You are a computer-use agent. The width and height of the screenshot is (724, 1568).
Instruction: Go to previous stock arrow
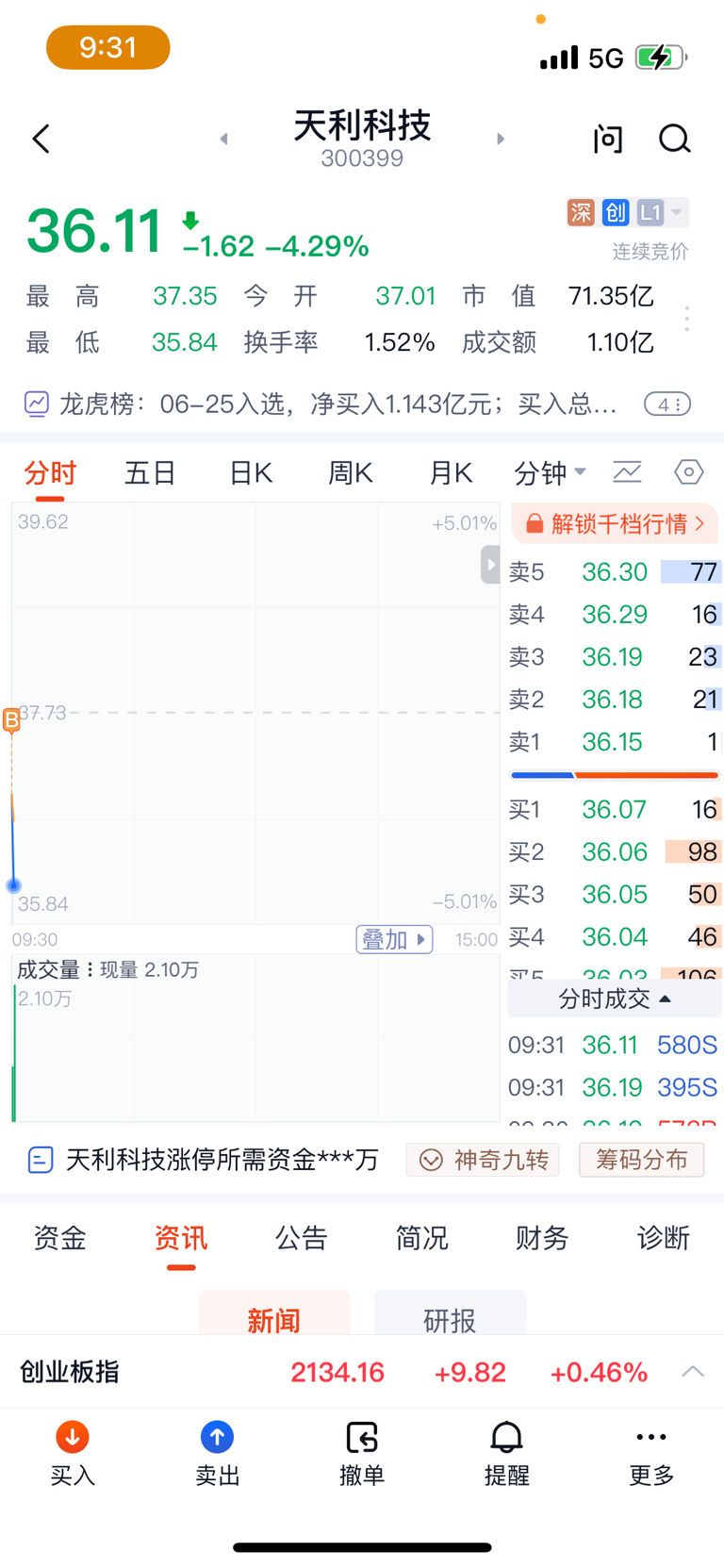[x=224, y=140]
